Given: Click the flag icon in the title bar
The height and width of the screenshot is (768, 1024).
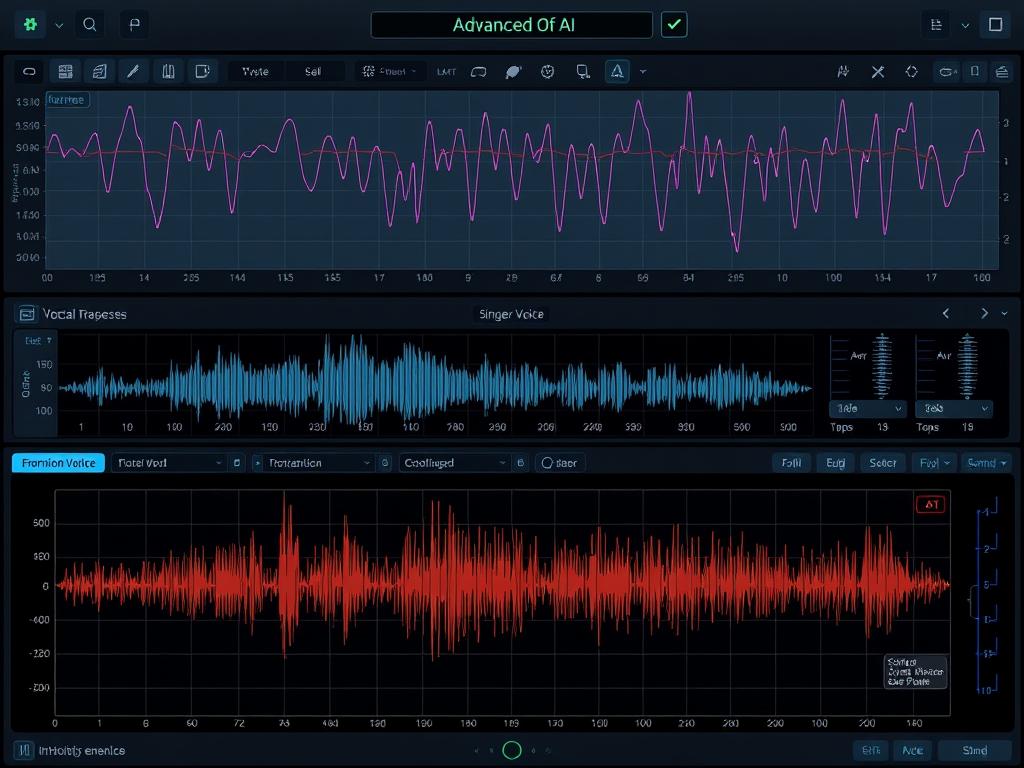Looking at the screenshot, I should (135, 25).
